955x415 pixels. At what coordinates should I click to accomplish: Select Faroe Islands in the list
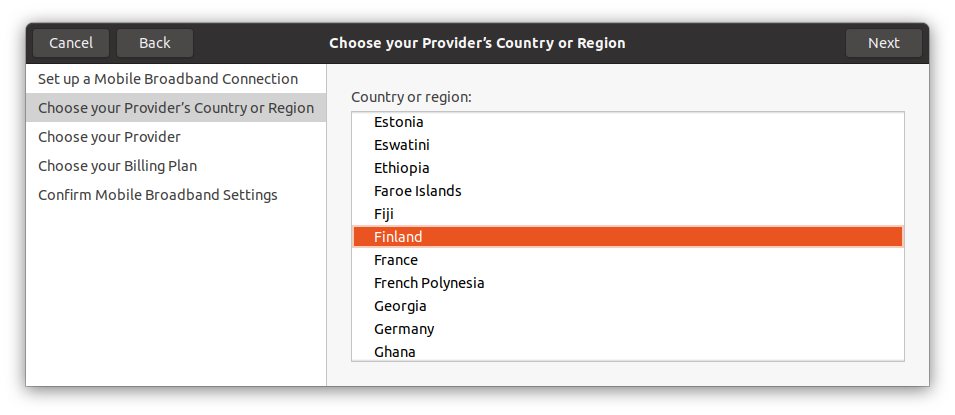(x=418, y=191)
